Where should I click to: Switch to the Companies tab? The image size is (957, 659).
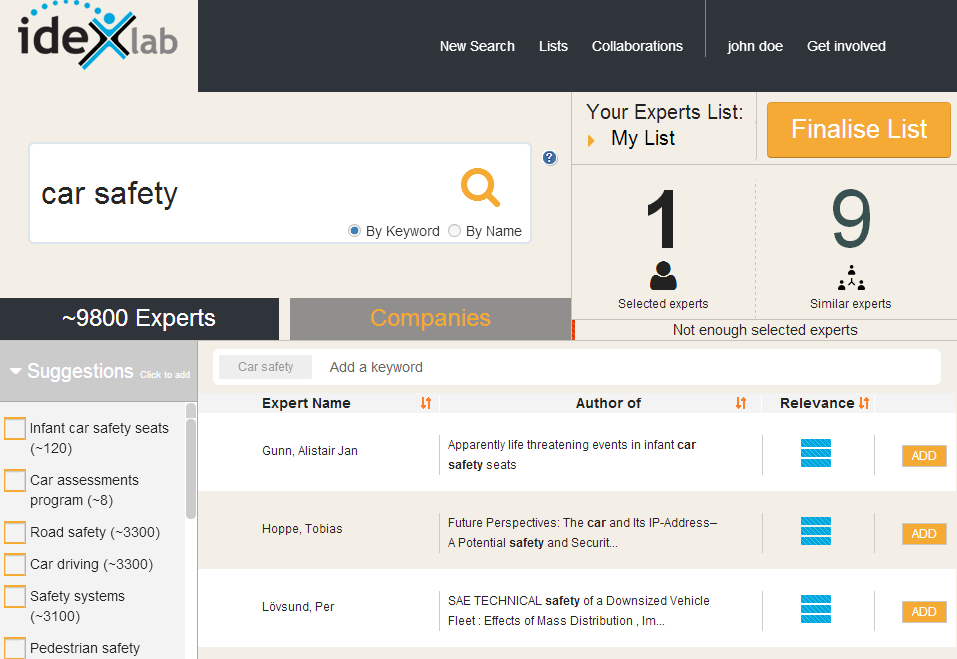(430, 319)
